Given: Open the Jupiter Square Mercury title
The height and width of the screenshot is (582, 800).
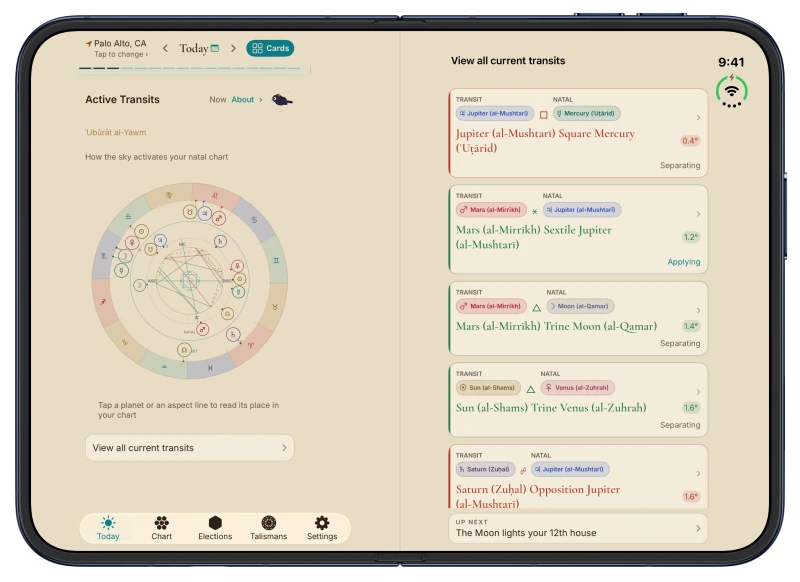Looking at the screenshot, I should pos(545,141).
